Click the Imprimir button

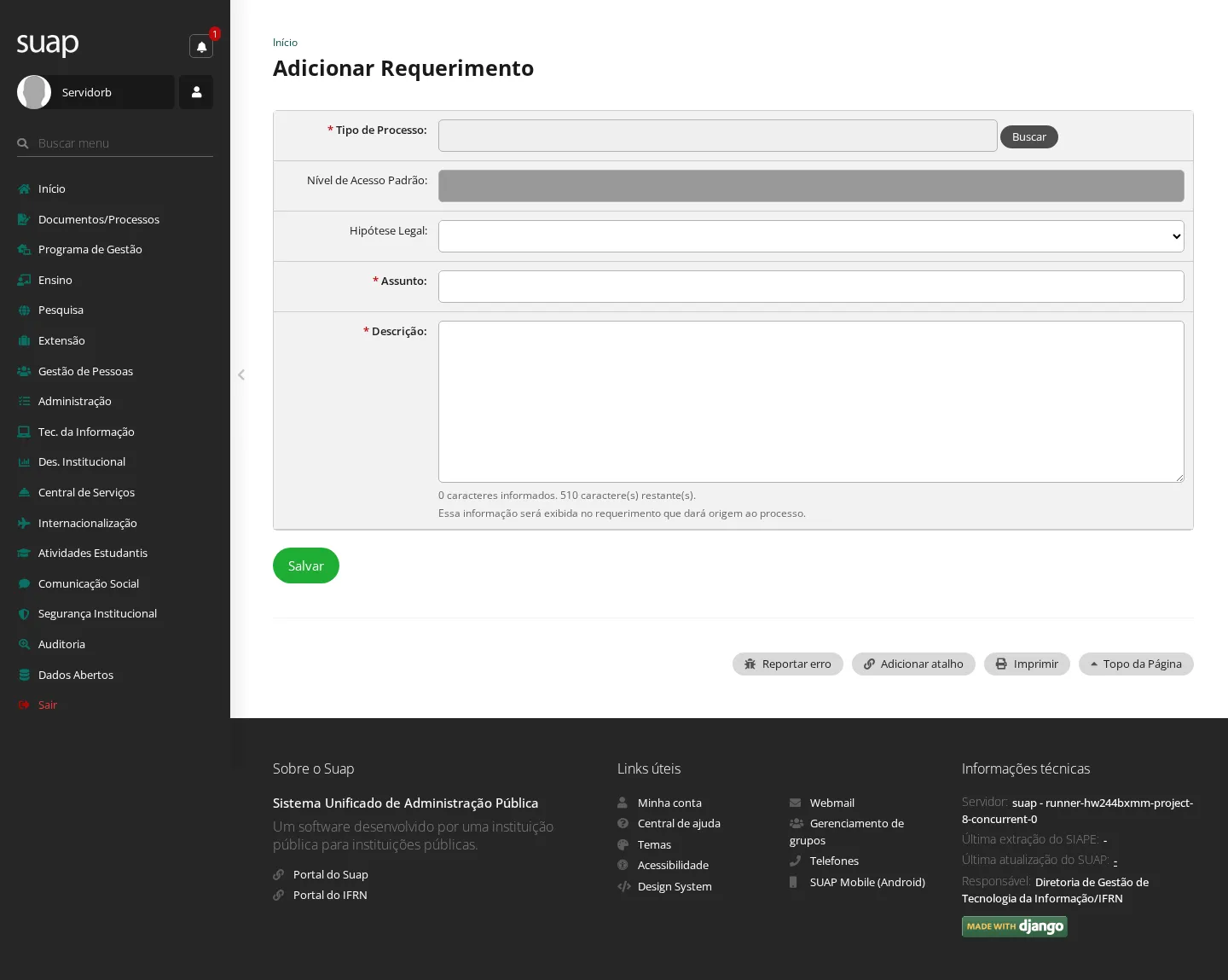(1027, 664)
